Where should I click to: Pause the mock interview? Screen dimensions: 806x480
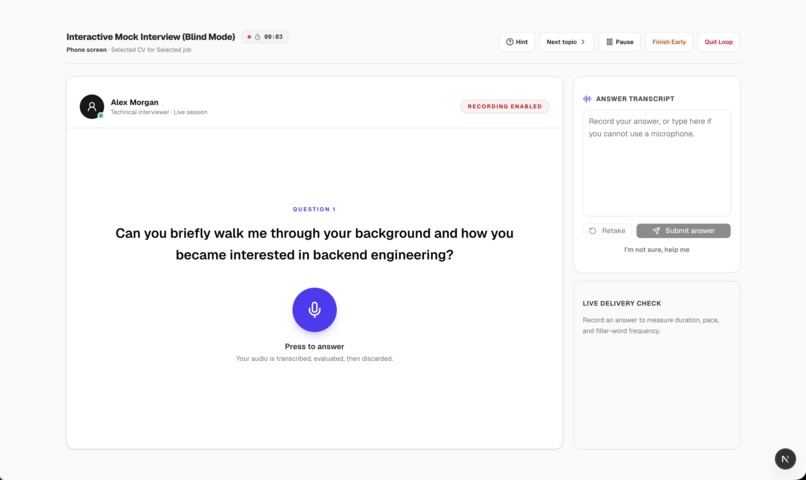[x=619, y=42]
